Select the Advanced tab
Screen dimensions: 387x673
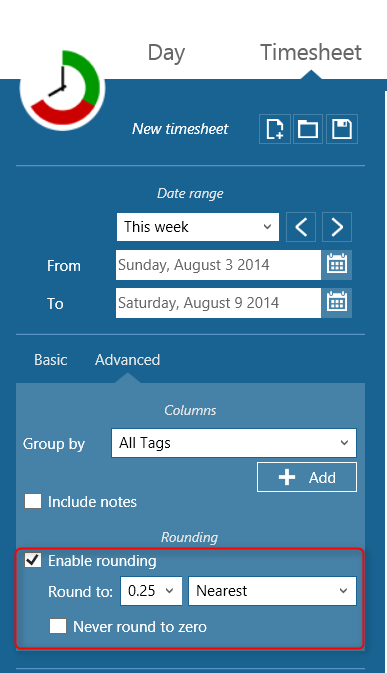127,360
